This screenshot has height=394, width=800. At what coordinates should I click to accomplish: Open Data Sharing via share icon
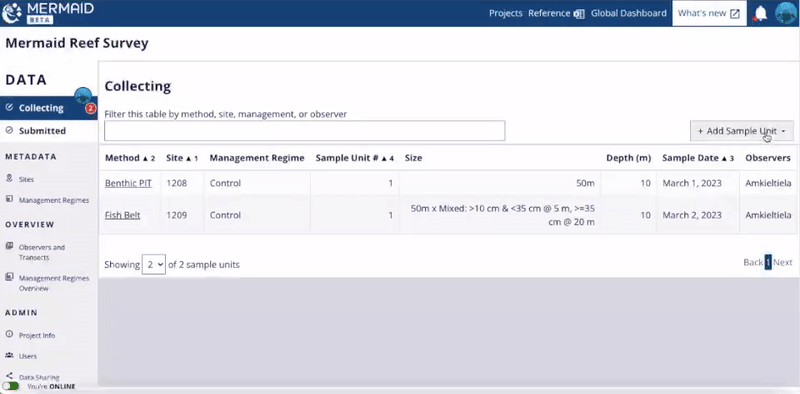pos(9,376)
